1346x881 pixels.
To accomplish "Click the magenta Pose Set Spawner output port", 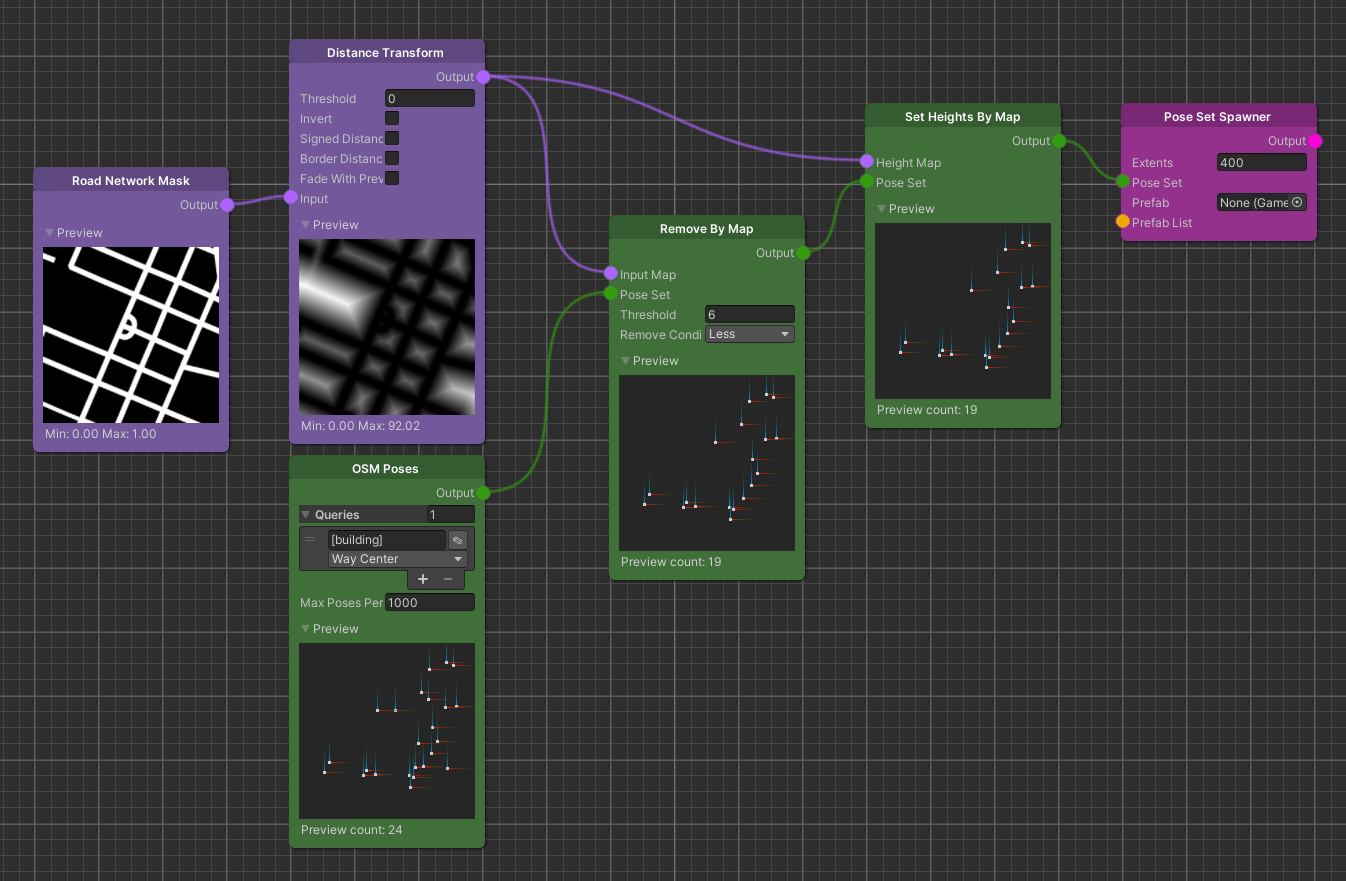I will [x=1315, y=141].
